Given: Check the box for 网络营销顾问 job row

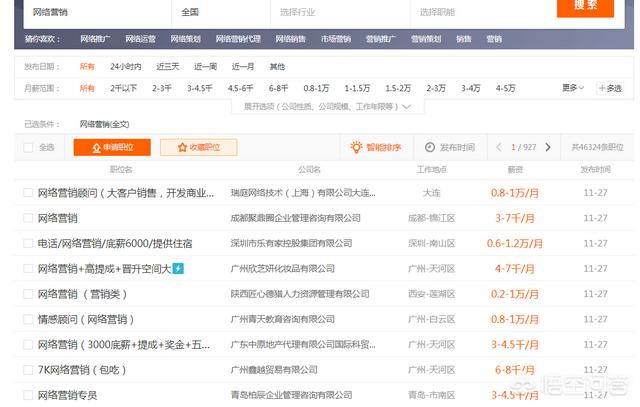Looking at the screenshot, I should point(28,191).
